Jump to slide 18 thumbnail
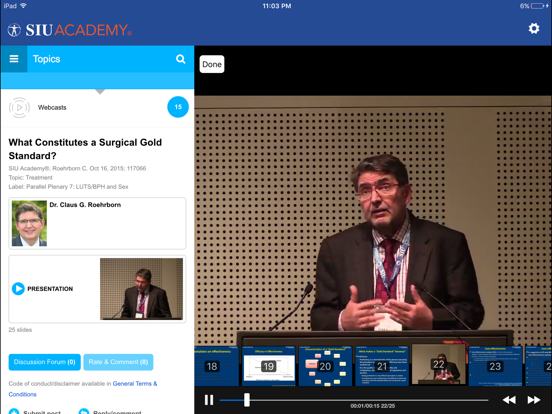 pos(217,366)
